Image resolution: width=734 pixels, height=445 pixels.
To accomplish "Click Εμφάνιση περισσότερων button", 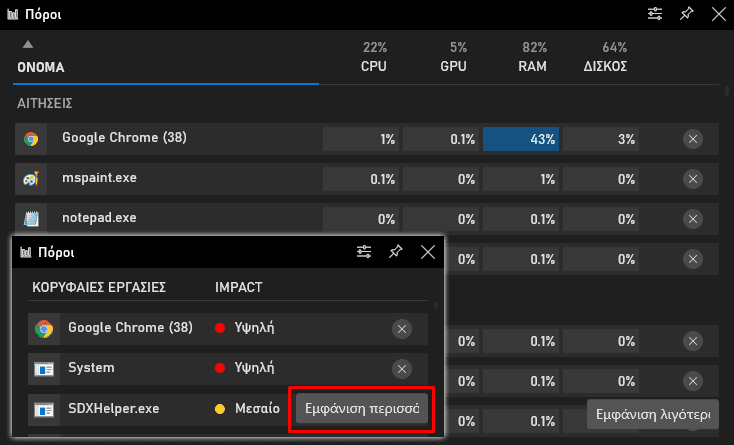I will pos(362,409).
